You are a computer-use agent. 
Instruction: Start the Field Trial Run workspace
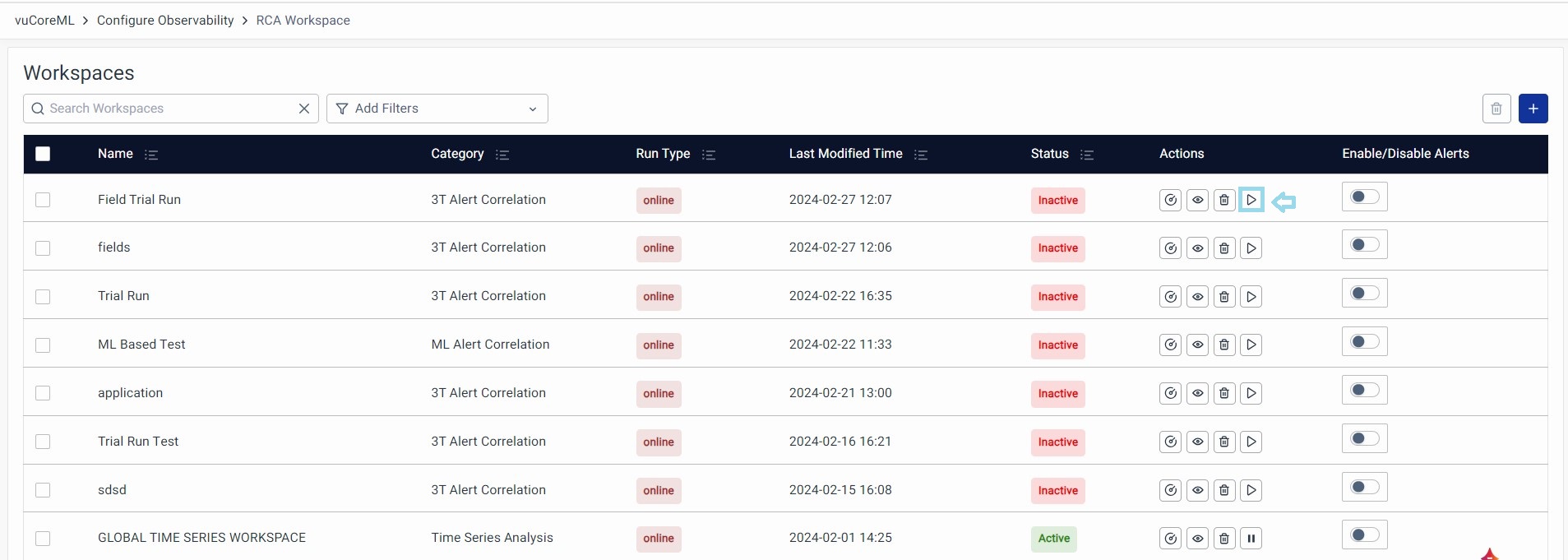(1251, 200)
